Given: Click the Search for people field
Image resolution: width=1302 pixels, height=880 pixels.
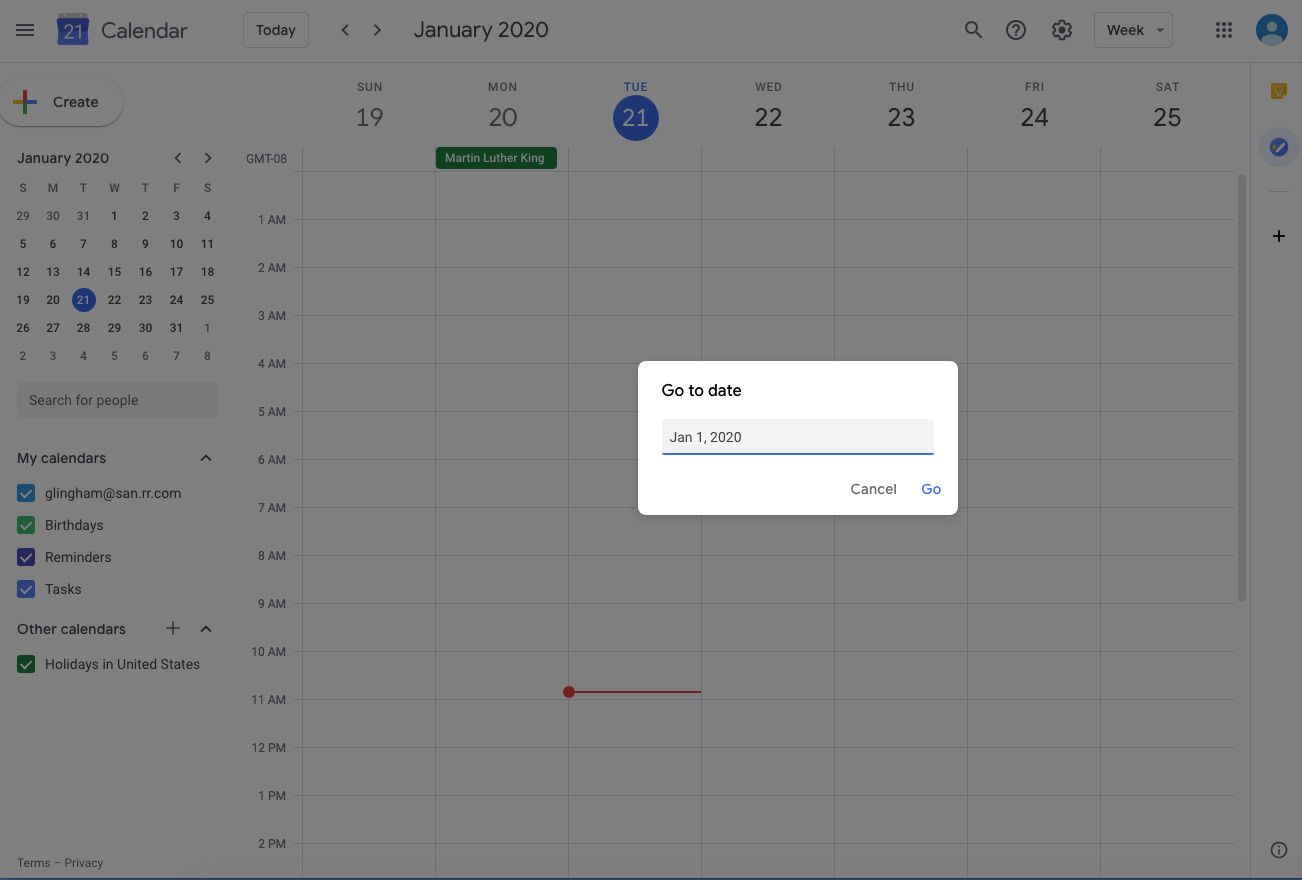Looking at the screenshot, I should [117, 400].
